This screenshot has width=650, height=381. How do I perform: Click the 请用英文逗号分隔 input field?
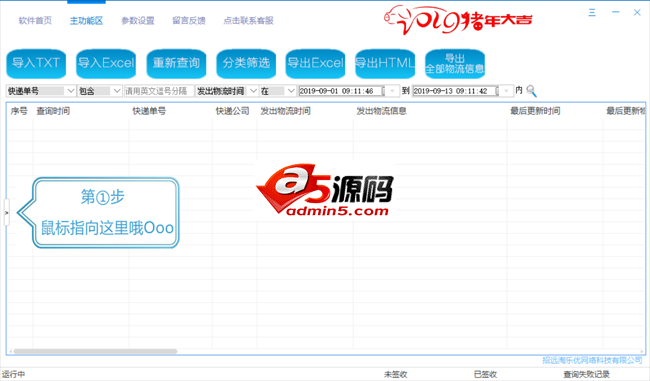[159, 91]
